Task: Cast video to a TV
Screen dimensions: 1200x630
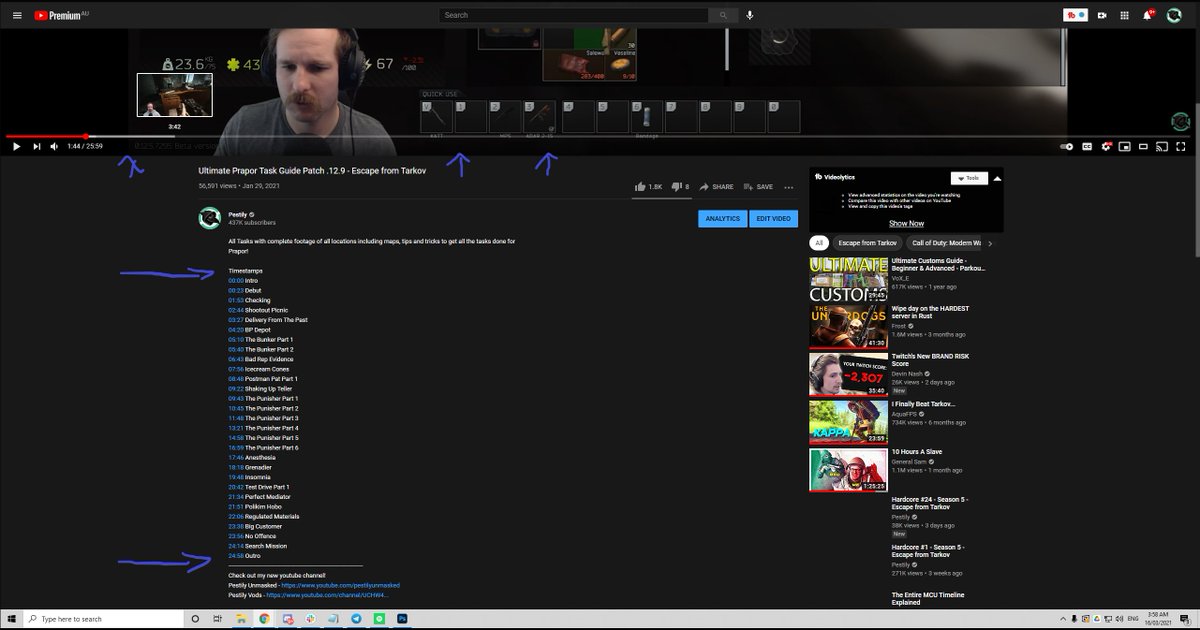Action: coord(1163,146)
